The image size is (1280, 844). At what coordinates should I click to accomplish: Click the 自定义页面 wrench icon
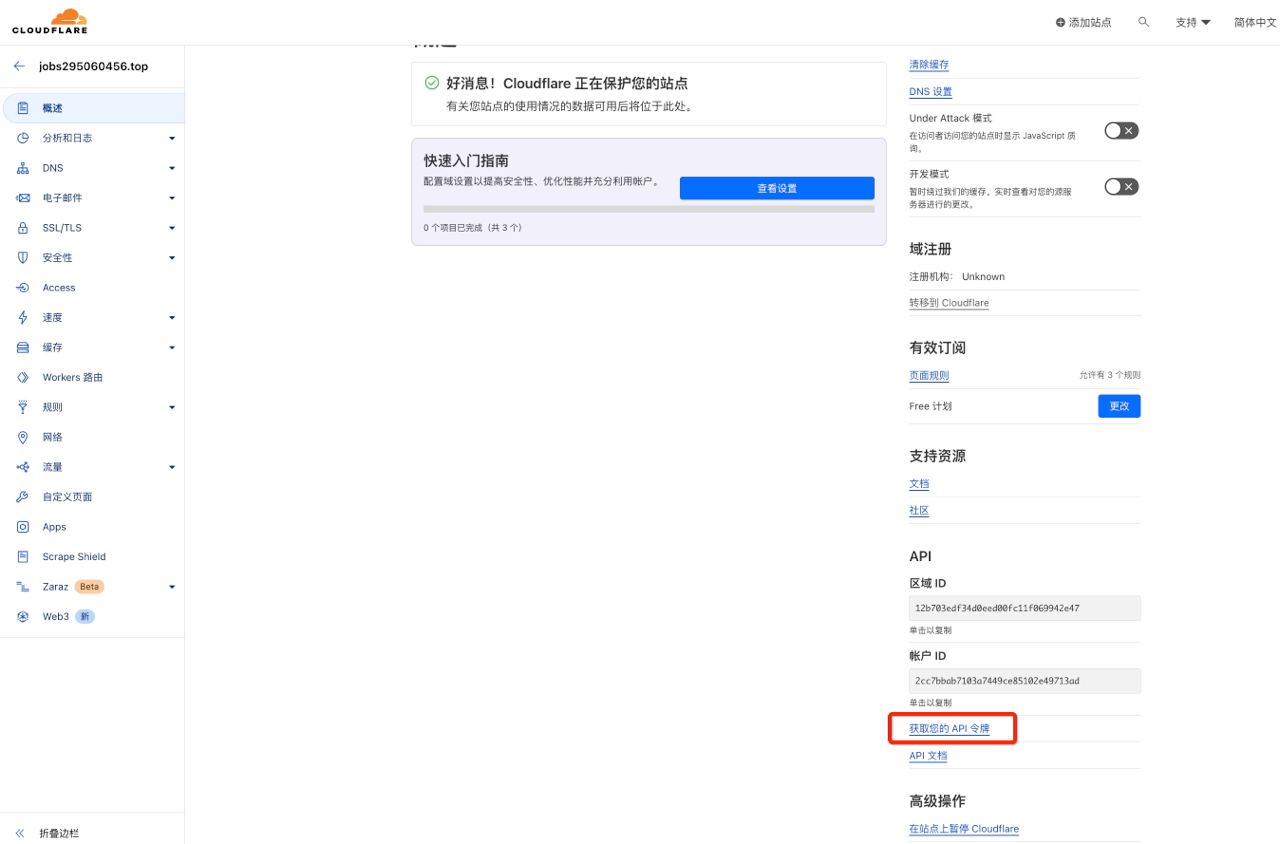point(23,497)
